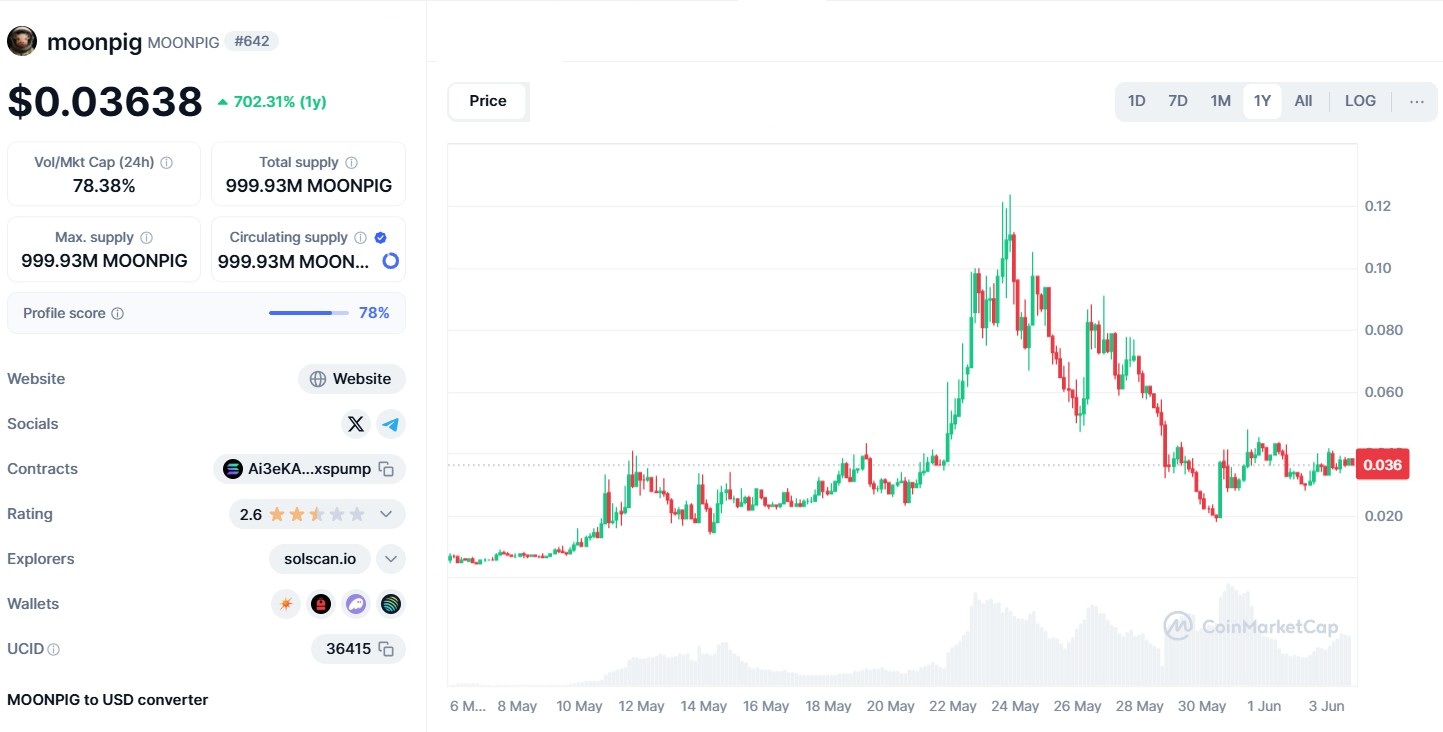Click the orange starburst wallet icon
Screen dimensions: 1443x732
tap(286, 604)
